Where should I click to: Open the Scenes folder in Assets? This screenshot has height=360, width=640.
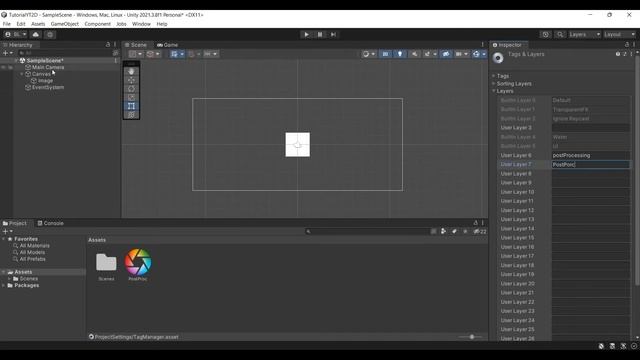point(106,262)
